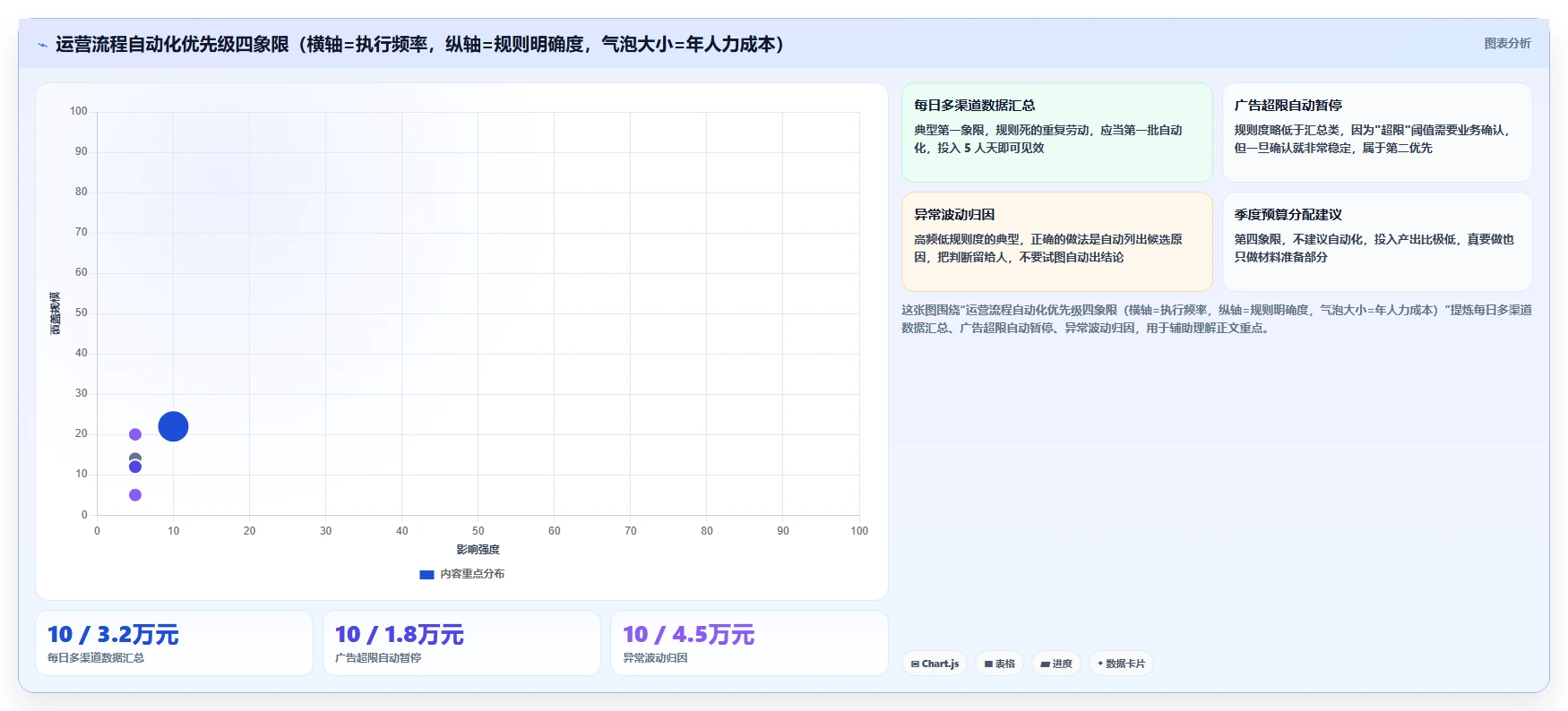The height and width of the screenshot is (711, 1568).
Task: Click the description text 第四象限，不建议自动化
Action: click(x=1374, y=248)
